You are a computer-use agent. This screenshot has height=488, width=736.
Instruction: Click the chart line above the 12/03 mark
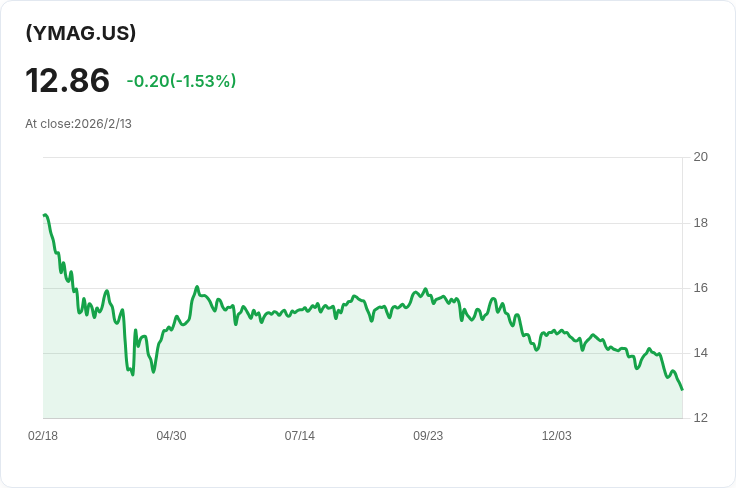coord(557,331)
